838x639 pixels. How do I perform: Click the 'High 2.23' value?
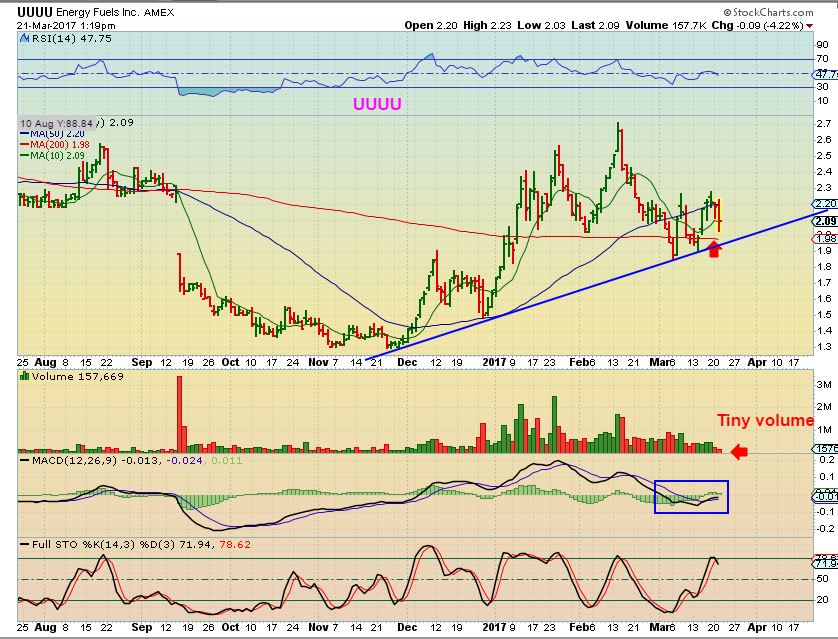tap(487, 25)
